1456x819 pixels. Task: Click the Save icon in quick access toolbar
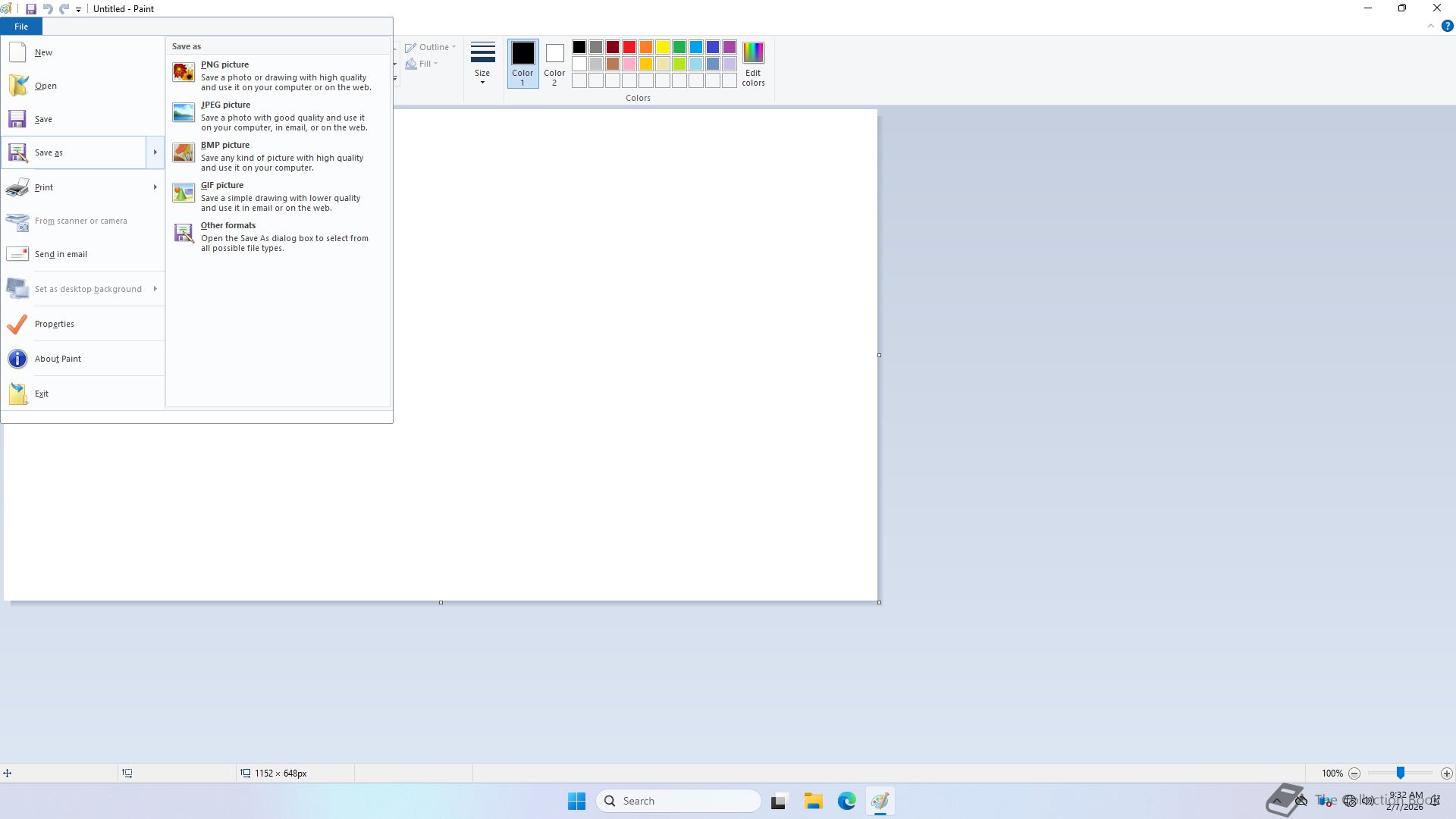point(31,9)
